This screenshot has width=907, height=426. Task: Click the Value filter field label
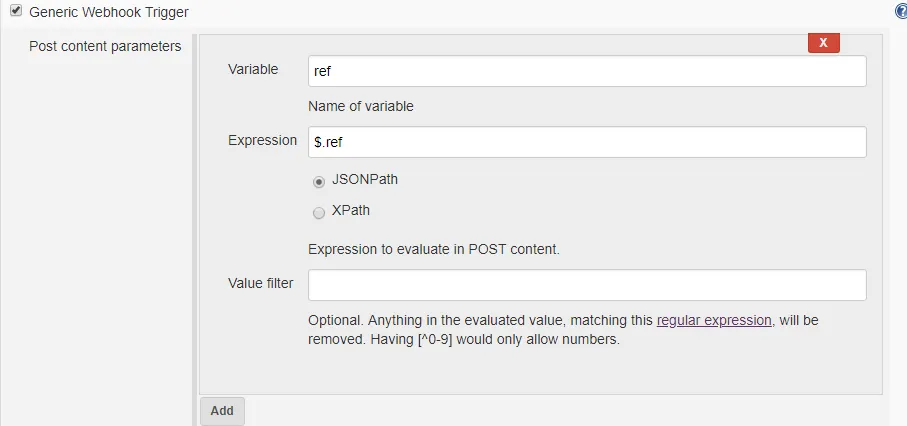(261, 284)
